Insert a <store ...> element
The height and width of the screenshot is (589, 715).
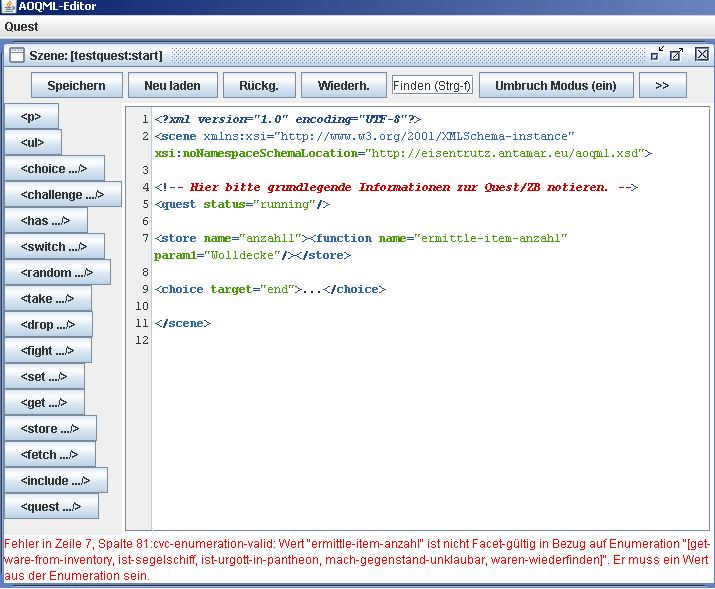(x=50, y=428)
